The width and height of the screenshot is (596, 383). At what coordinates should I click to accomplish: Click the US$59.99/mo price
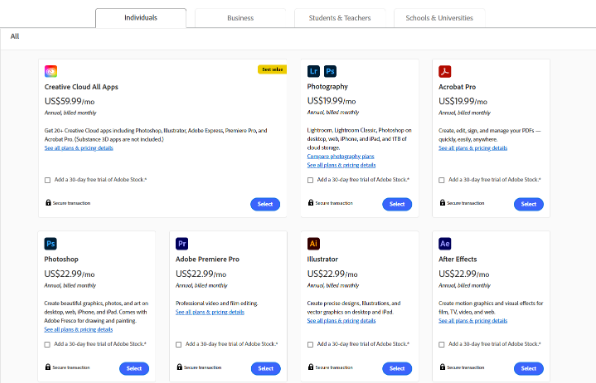tap(70, 101)
